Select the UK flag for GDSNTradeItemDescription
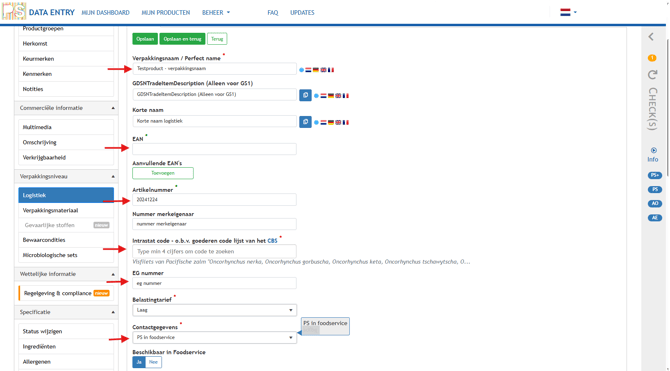Screen dimensions: 670x371 (x=338, y=96)
